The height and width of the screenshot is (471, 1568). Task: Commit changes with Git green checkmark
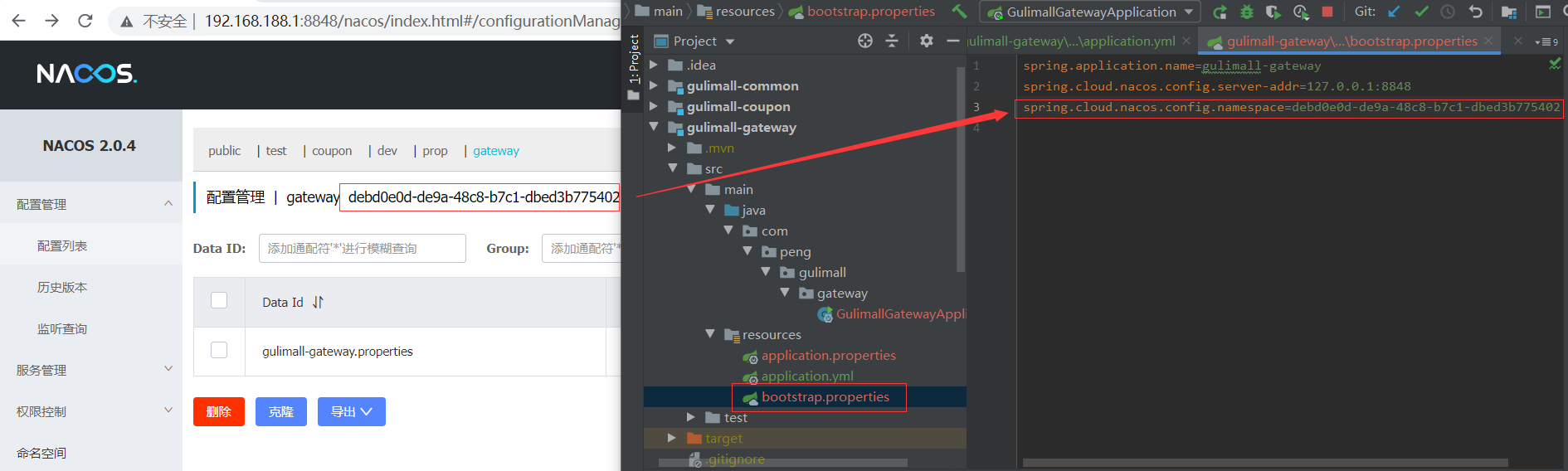click(x=1421, y=12)
